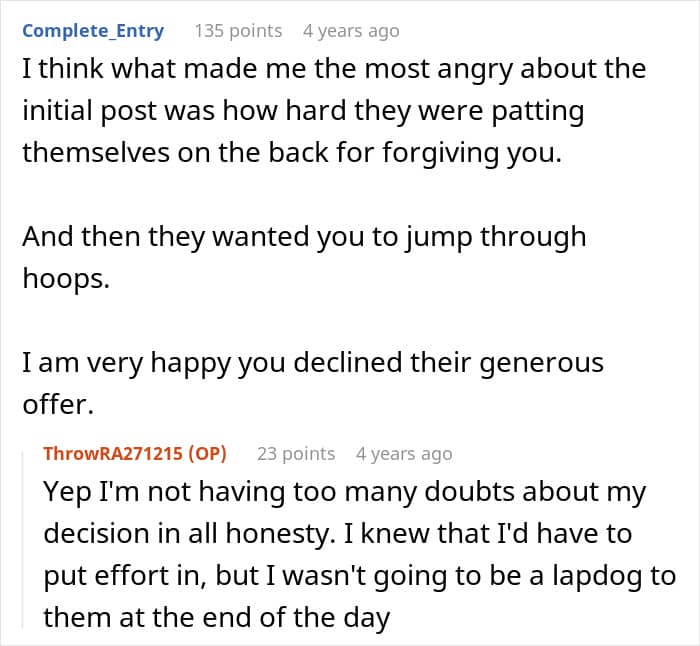The image size is (700, 646).
Task: Click the 23 points score
Action: tap(296, 453)
